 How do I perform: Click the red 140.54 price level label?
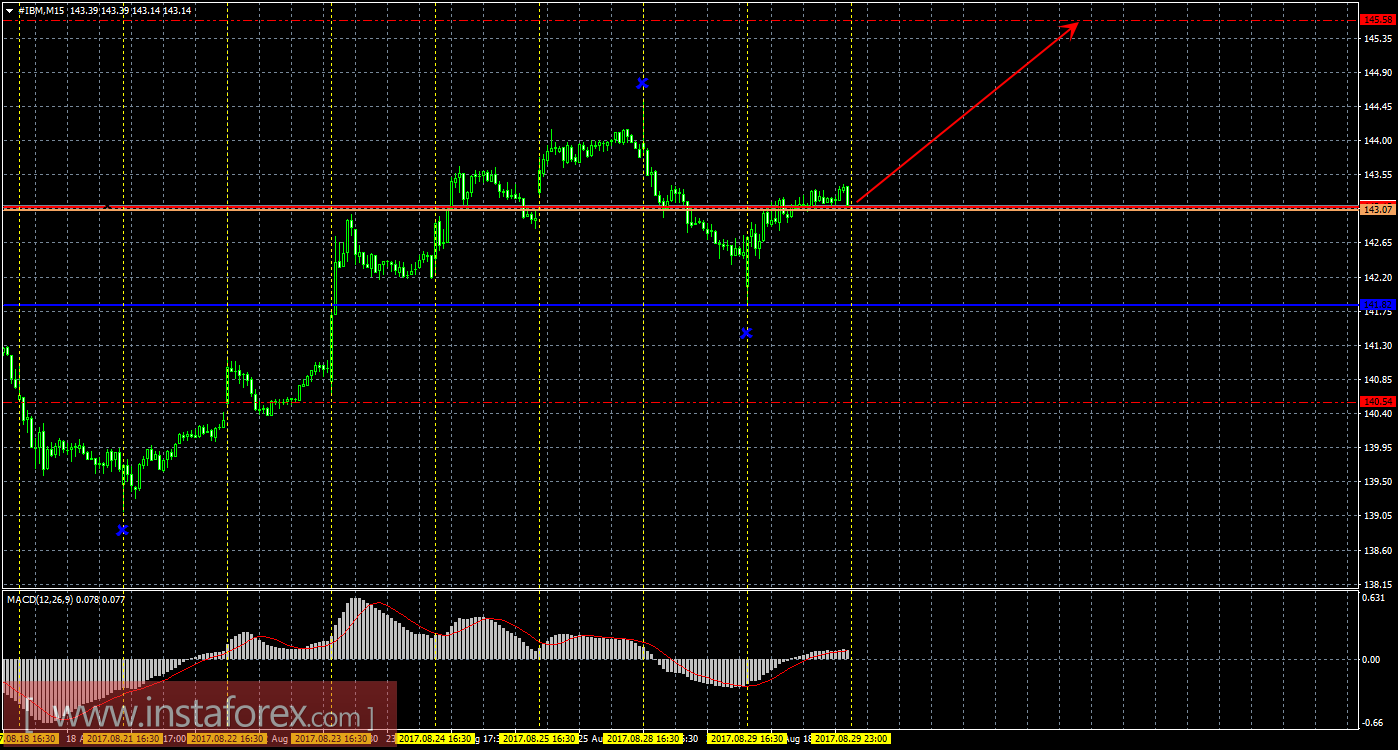click(1378, 401)
